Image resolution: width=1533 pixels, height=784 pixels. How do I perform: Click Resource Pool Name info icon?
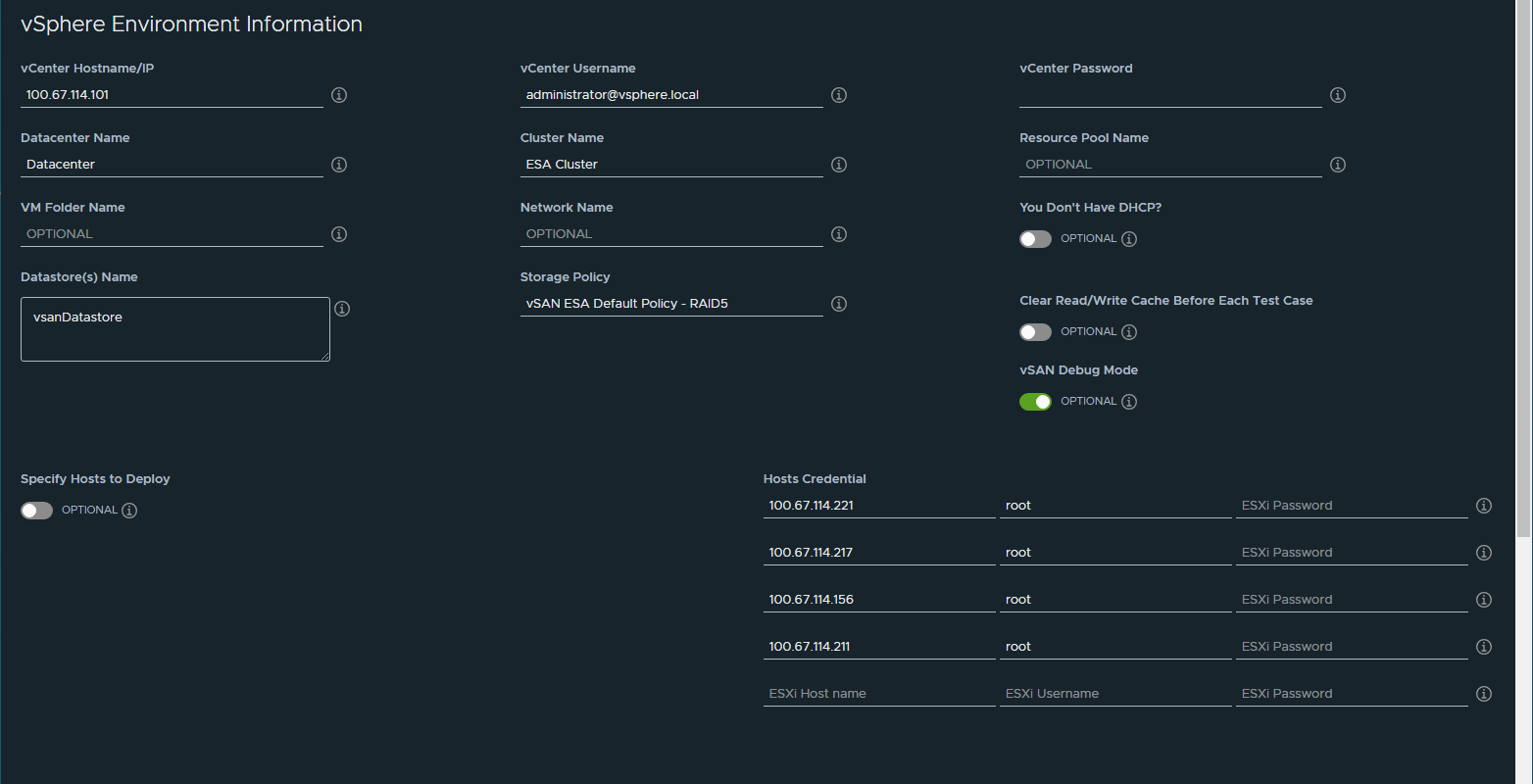pos(1338,165)
